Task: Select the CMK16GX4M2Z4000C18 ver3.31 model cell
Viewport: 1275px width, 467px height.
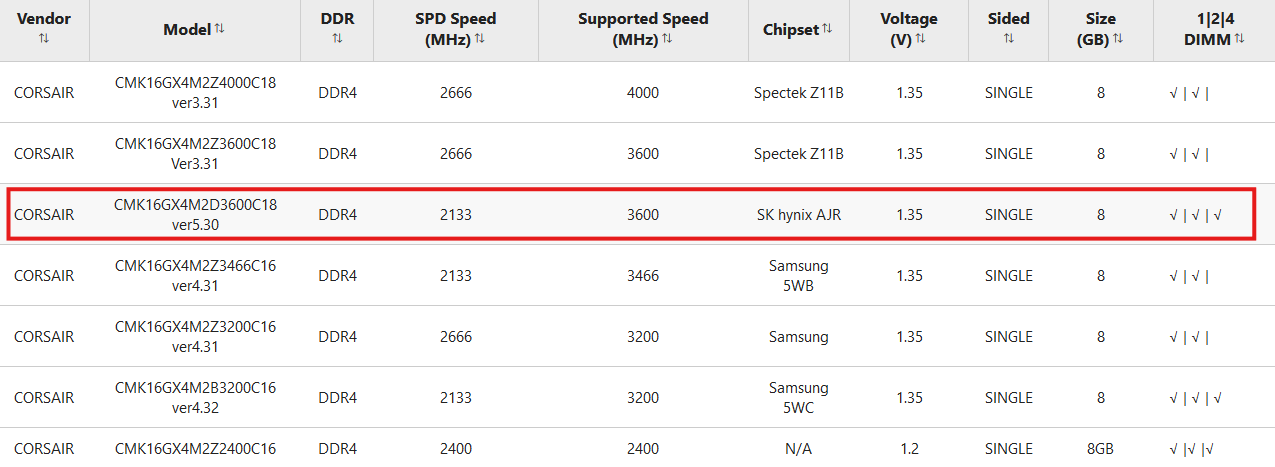Action: tap(195, 93)
